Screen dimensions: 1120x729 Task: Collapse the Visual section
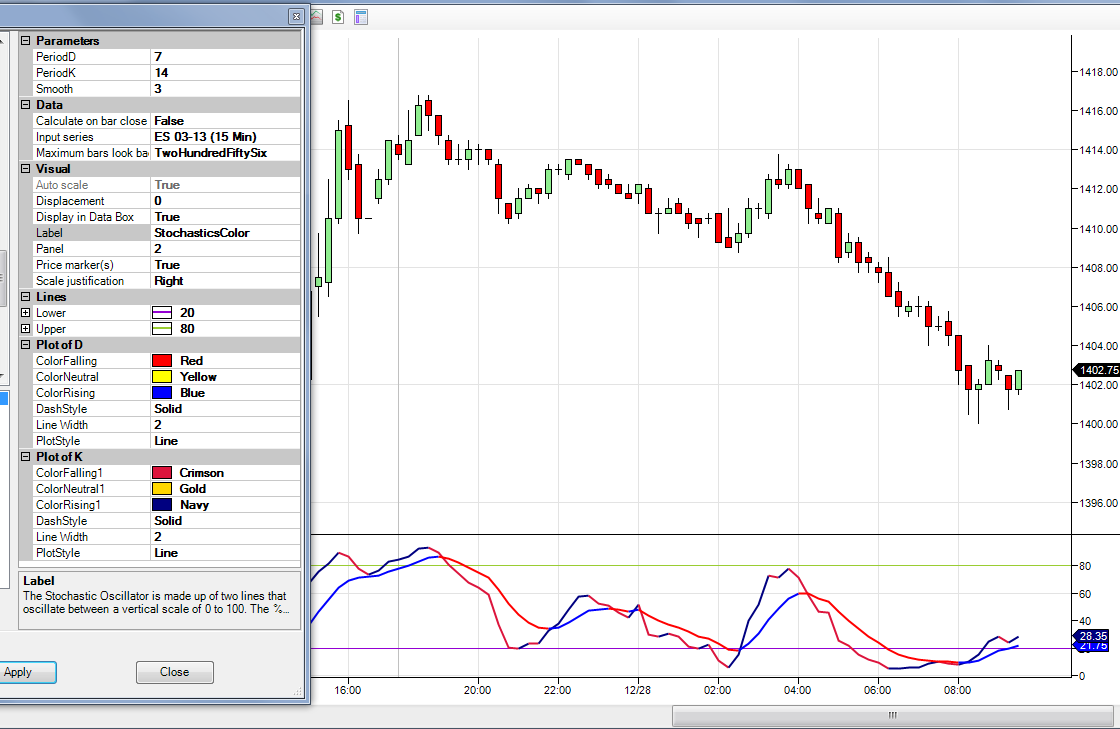click(x=26, y=169)
